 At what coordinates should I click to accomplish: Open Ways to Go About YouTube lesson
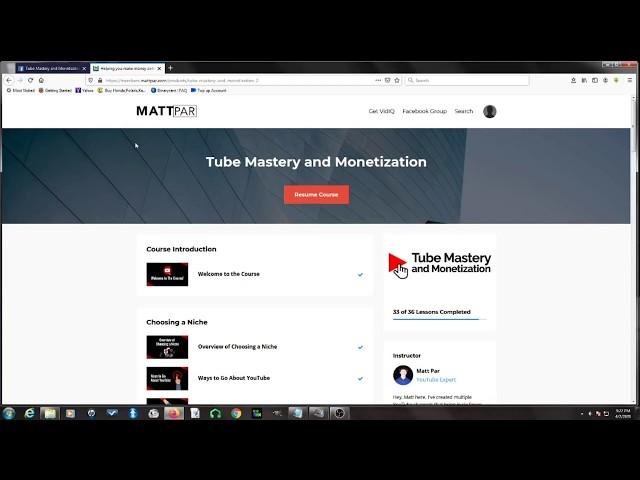coord(234,378)
